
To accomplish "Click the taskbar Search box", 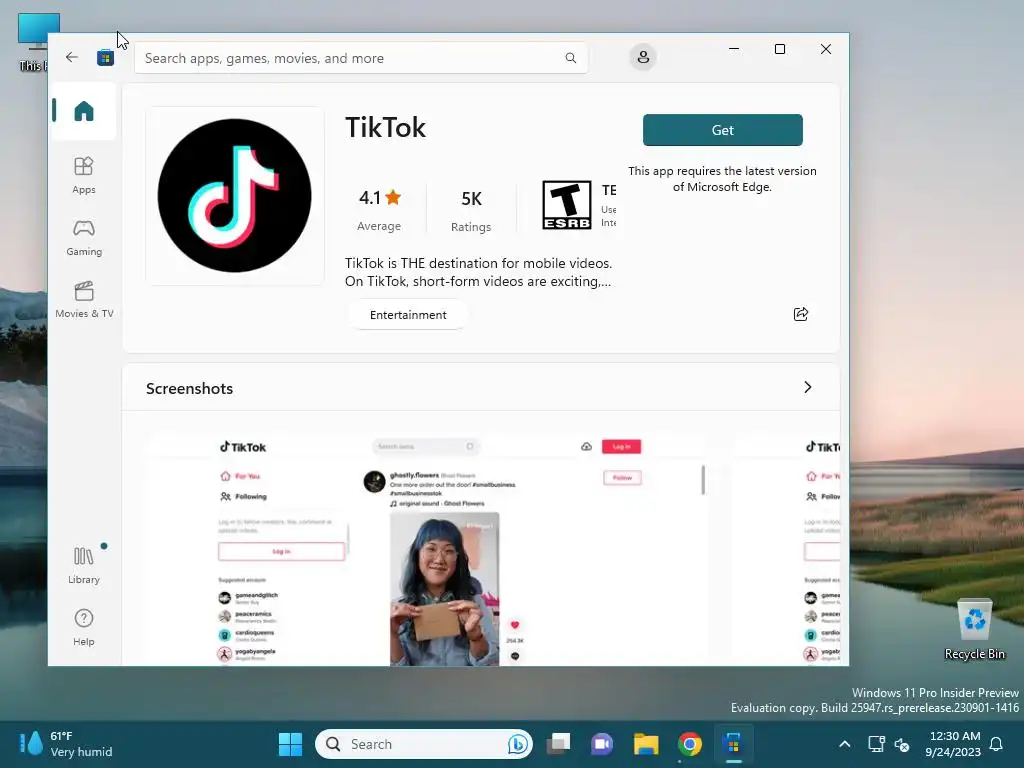I will click(x=423, y=744).
